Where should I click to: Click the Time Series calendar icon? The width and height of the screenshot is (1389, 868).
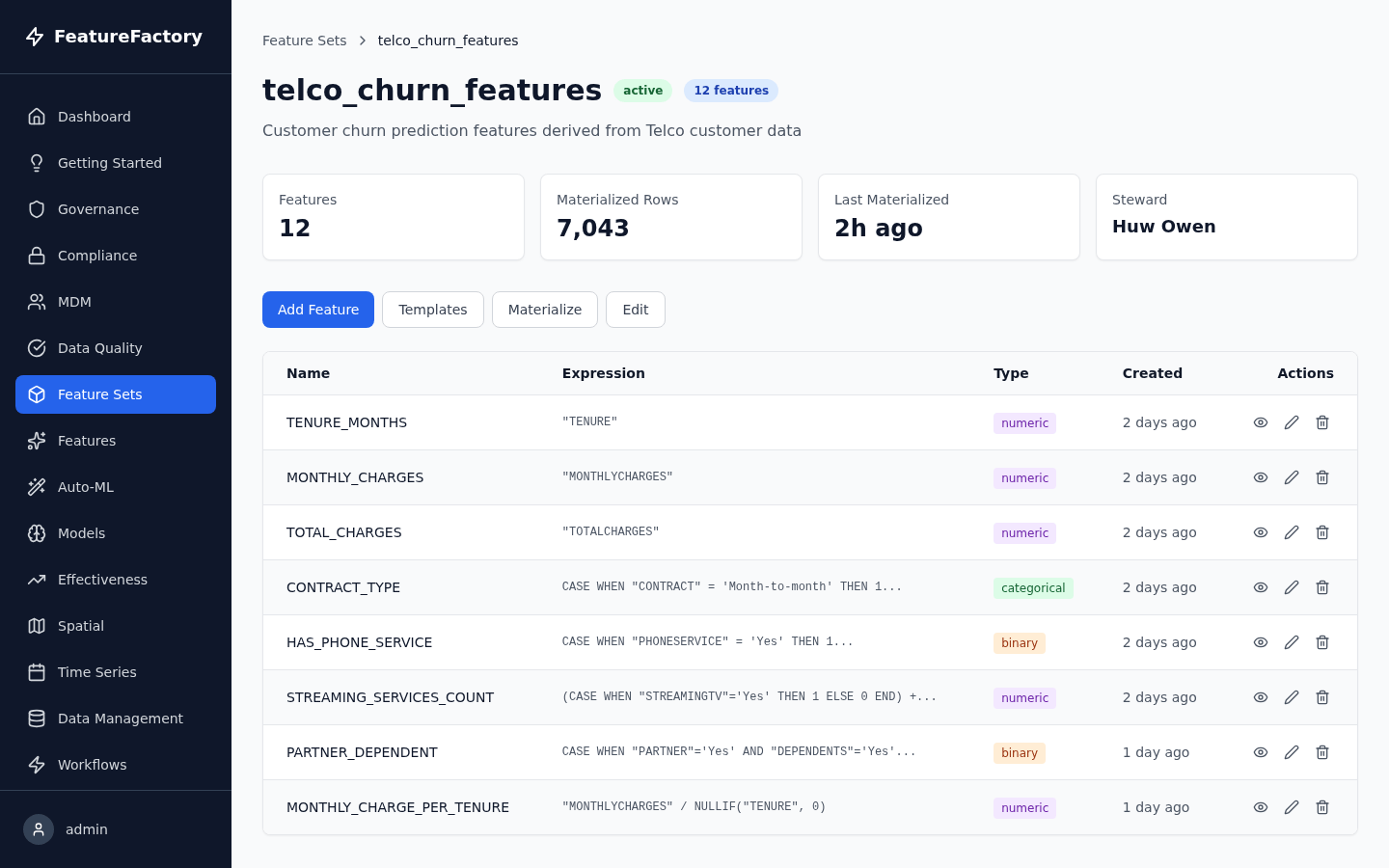click(37, 672)
